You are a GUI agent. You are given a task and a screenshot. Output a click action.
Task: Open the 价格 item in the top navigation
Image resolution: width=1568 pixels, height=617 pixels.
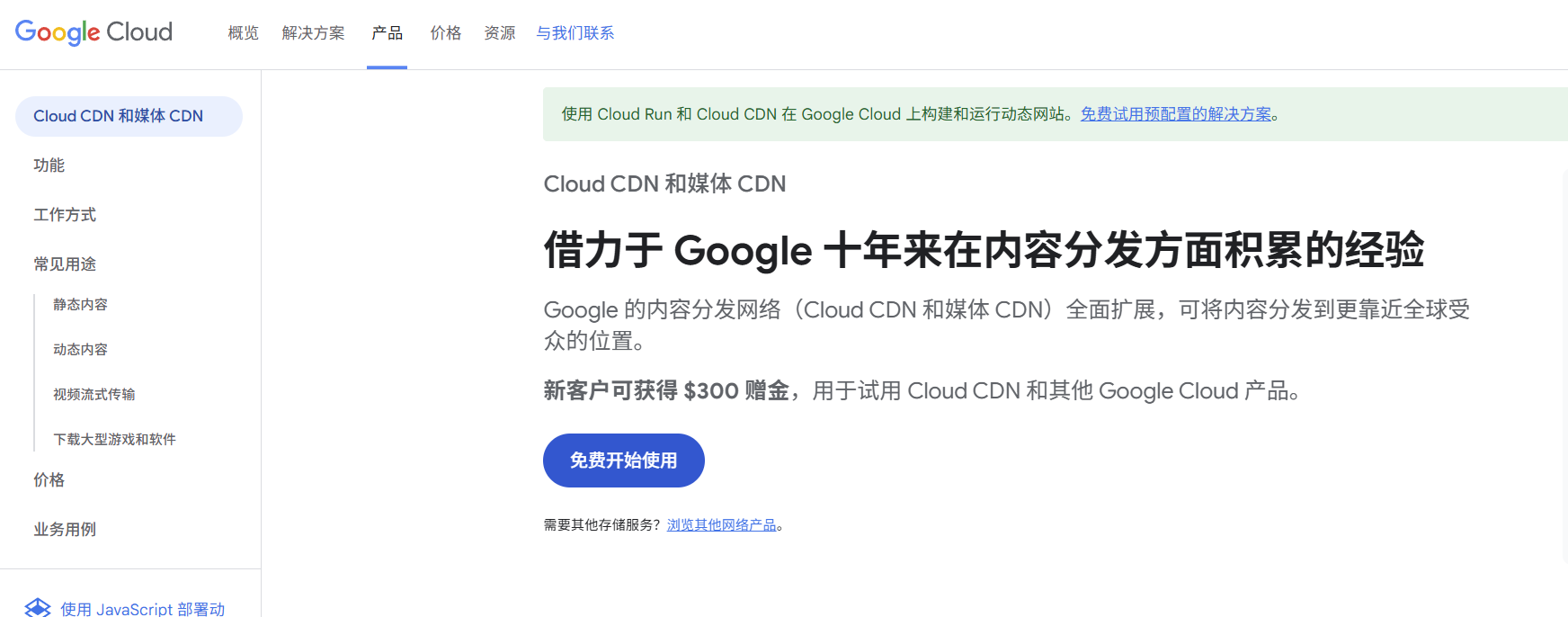[445, 32]
